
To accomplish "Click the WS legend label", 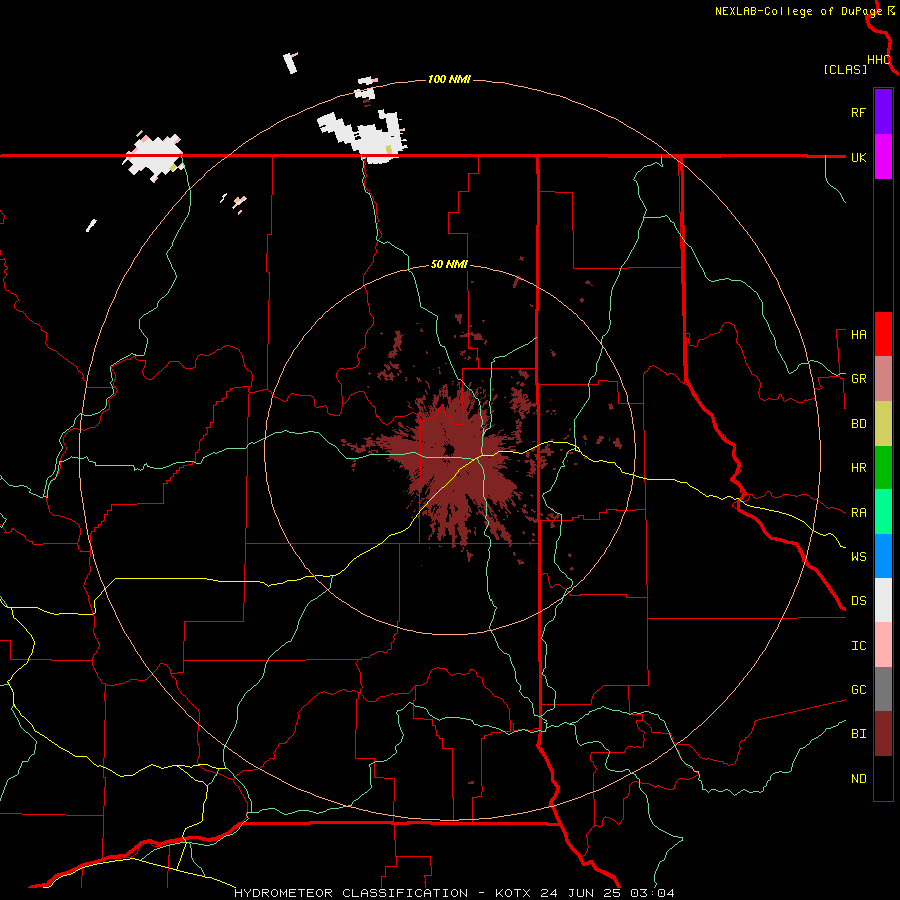I will pyautogui.click(x=858, y=557).
